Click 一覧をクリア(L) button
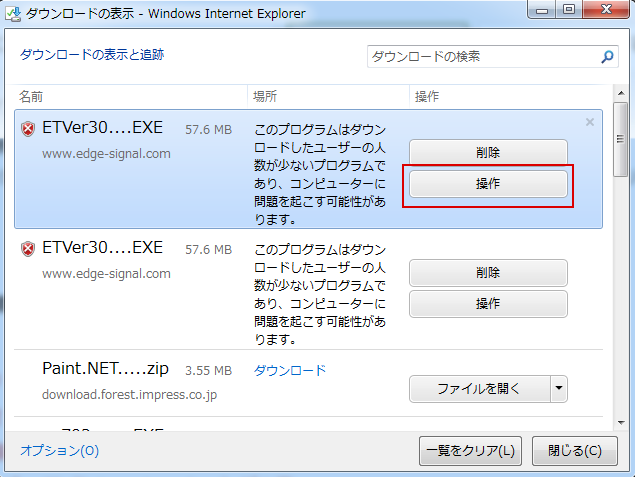The height and width of the screenshot is (477, 635). click(470, 451)
